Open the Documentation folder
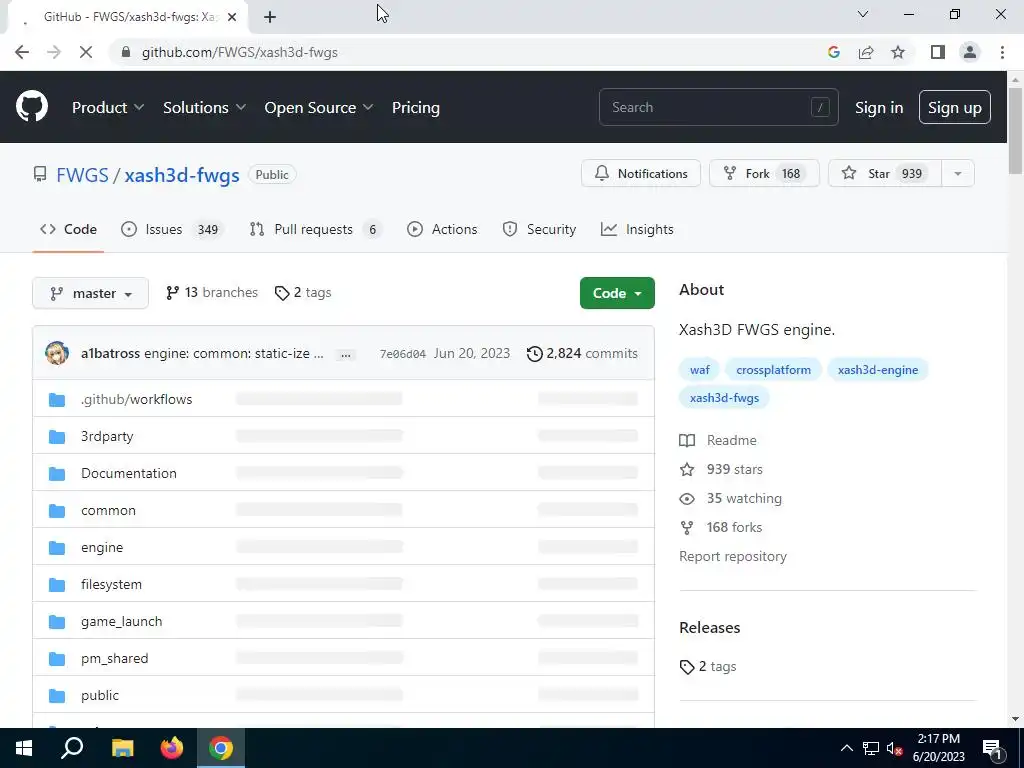The height and width of the screenshot is (768, 1024). pos(129,473)
